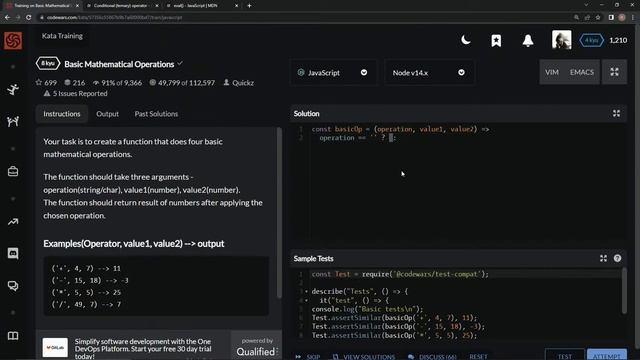The image size is (640, 360).
Task: Click VIEW SOLUTIONS link
Action: pyautogui.click(x=364, y=356)
